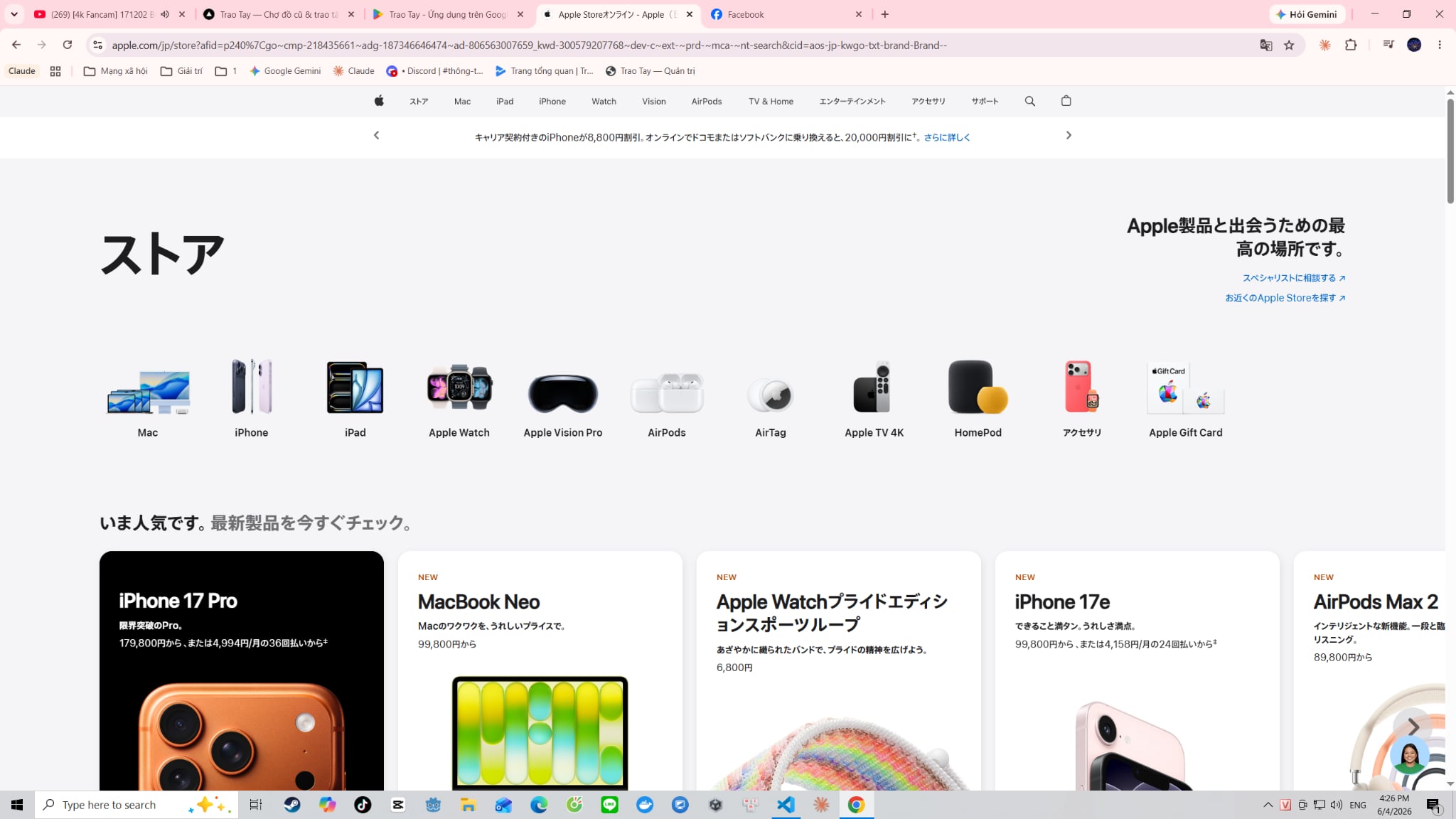Select the iPhone product category image

pos(252,386)
